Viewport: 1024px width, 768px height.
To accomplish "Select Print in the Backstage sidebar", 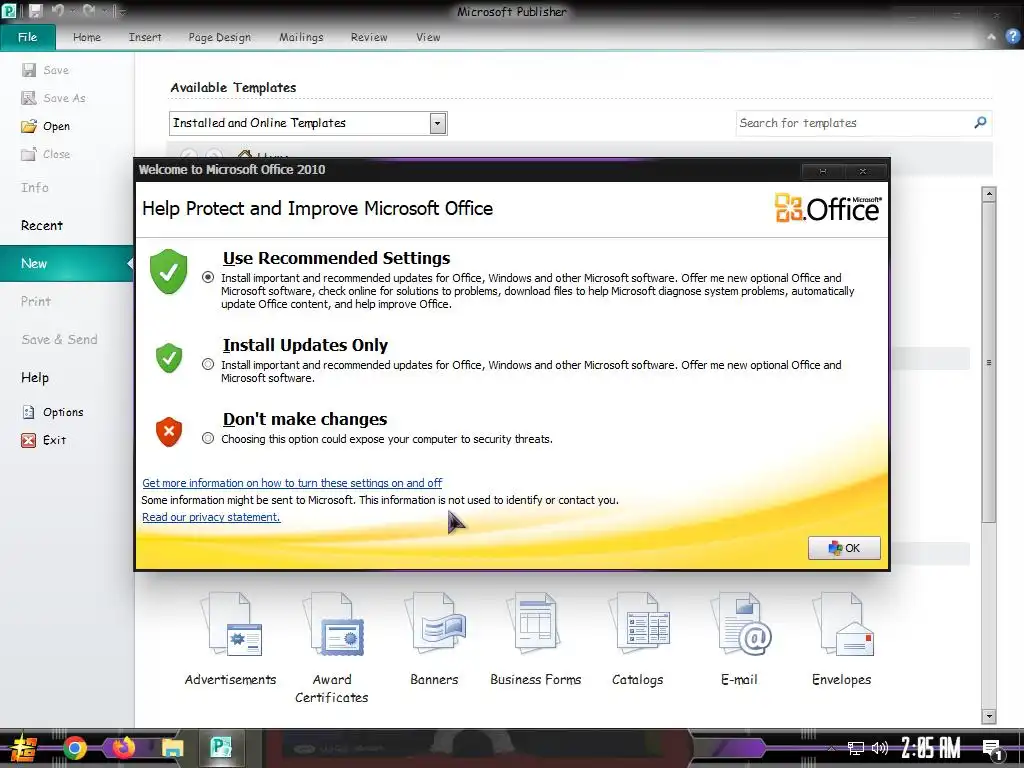I will [x=35, y=301].
